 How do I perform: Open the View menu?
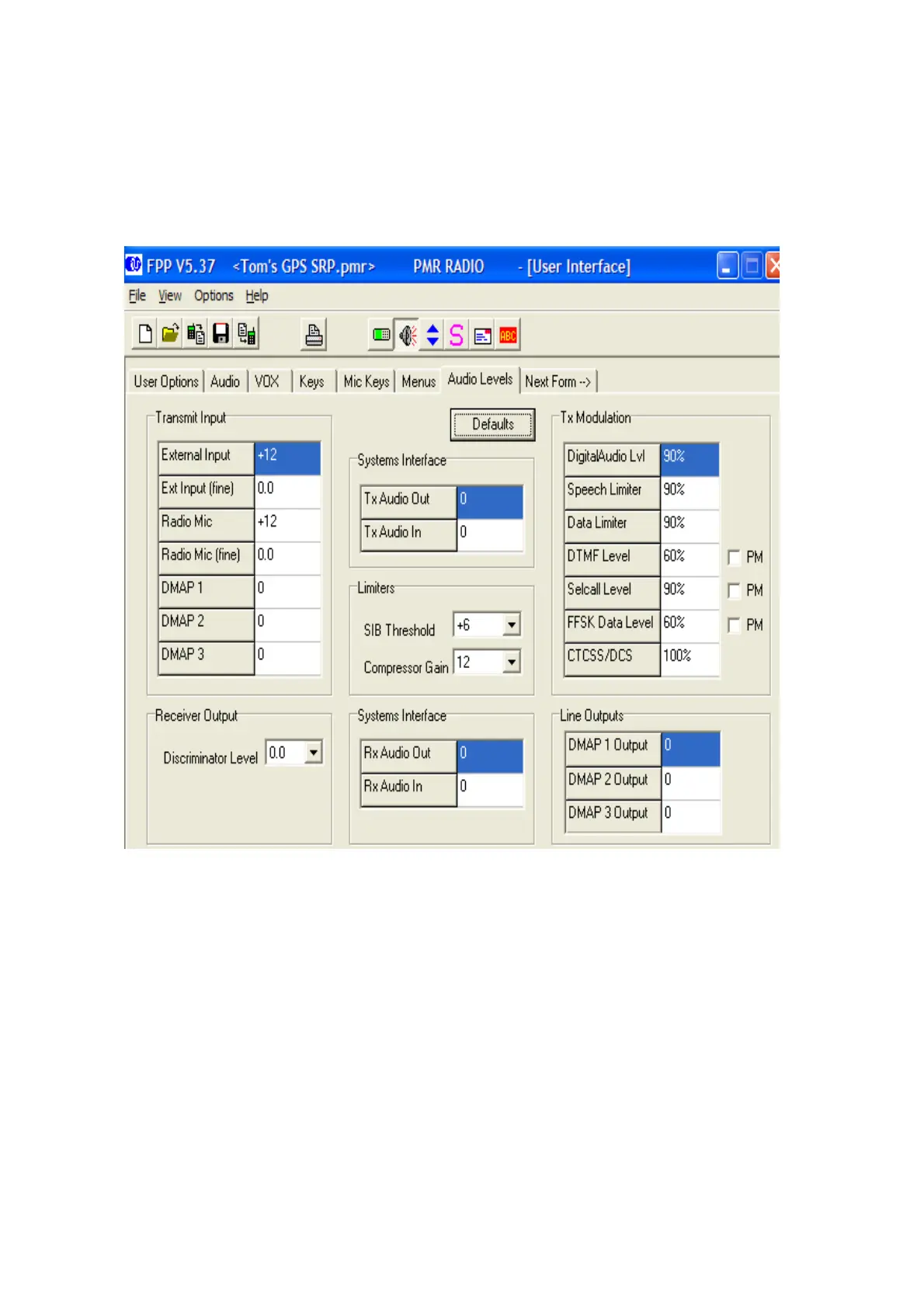[x=170, y=295]
